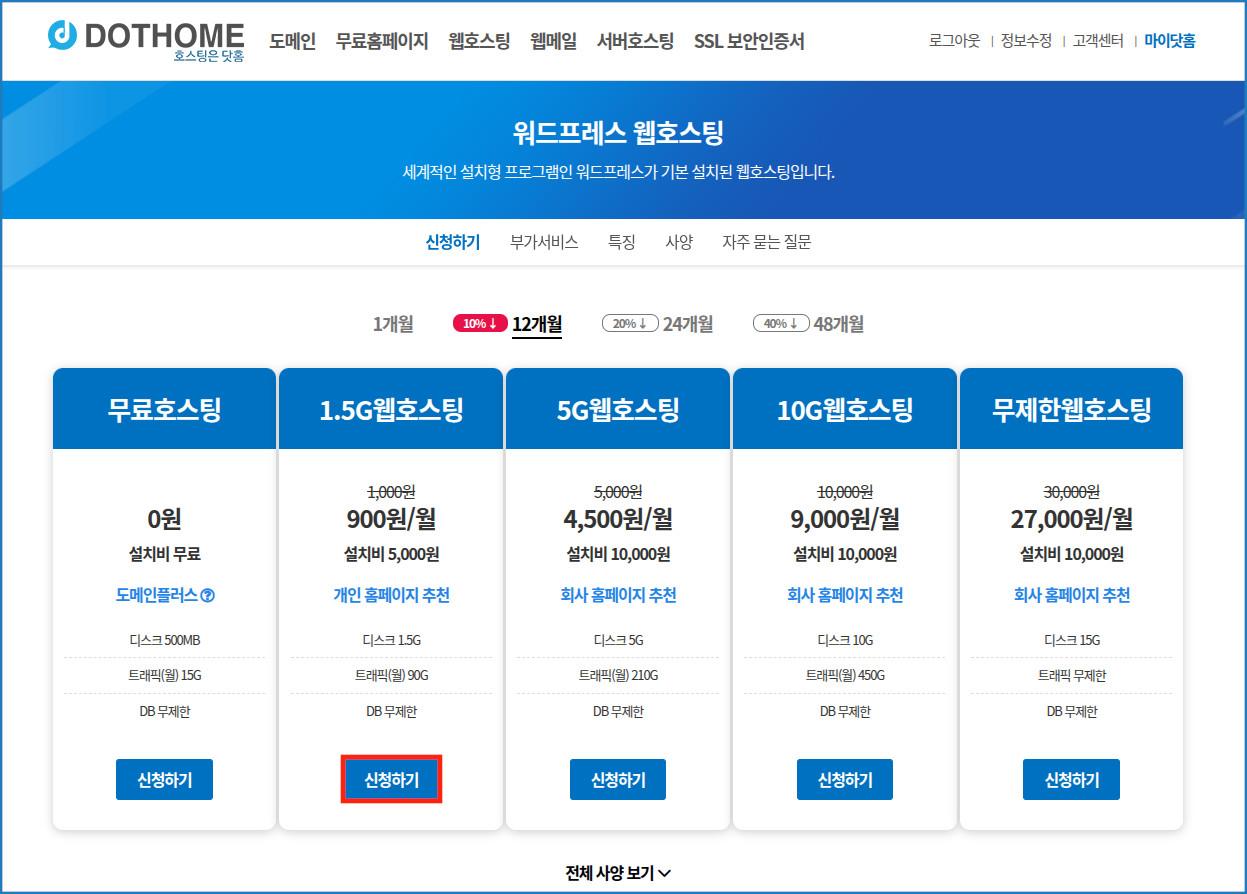Click the 9,000원/월 price

[x=845, y=520]
